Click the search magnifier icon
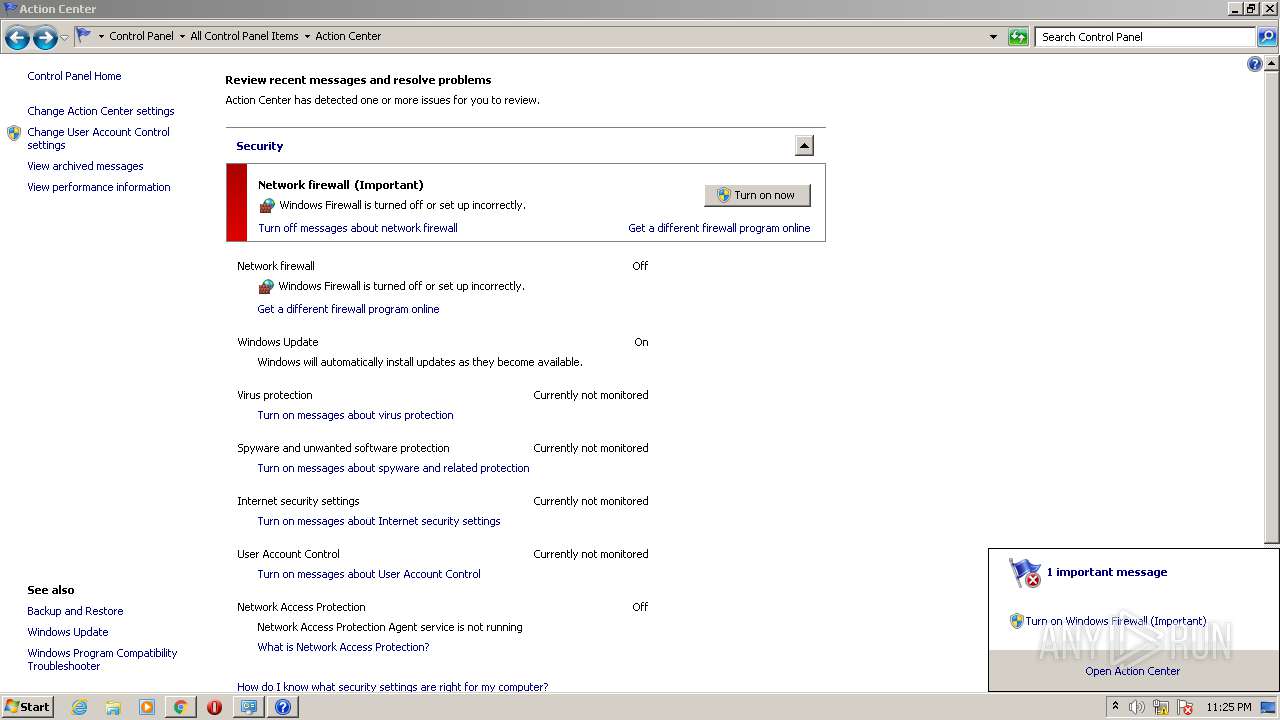1280x720 pixels. (x=1267, y=37)
